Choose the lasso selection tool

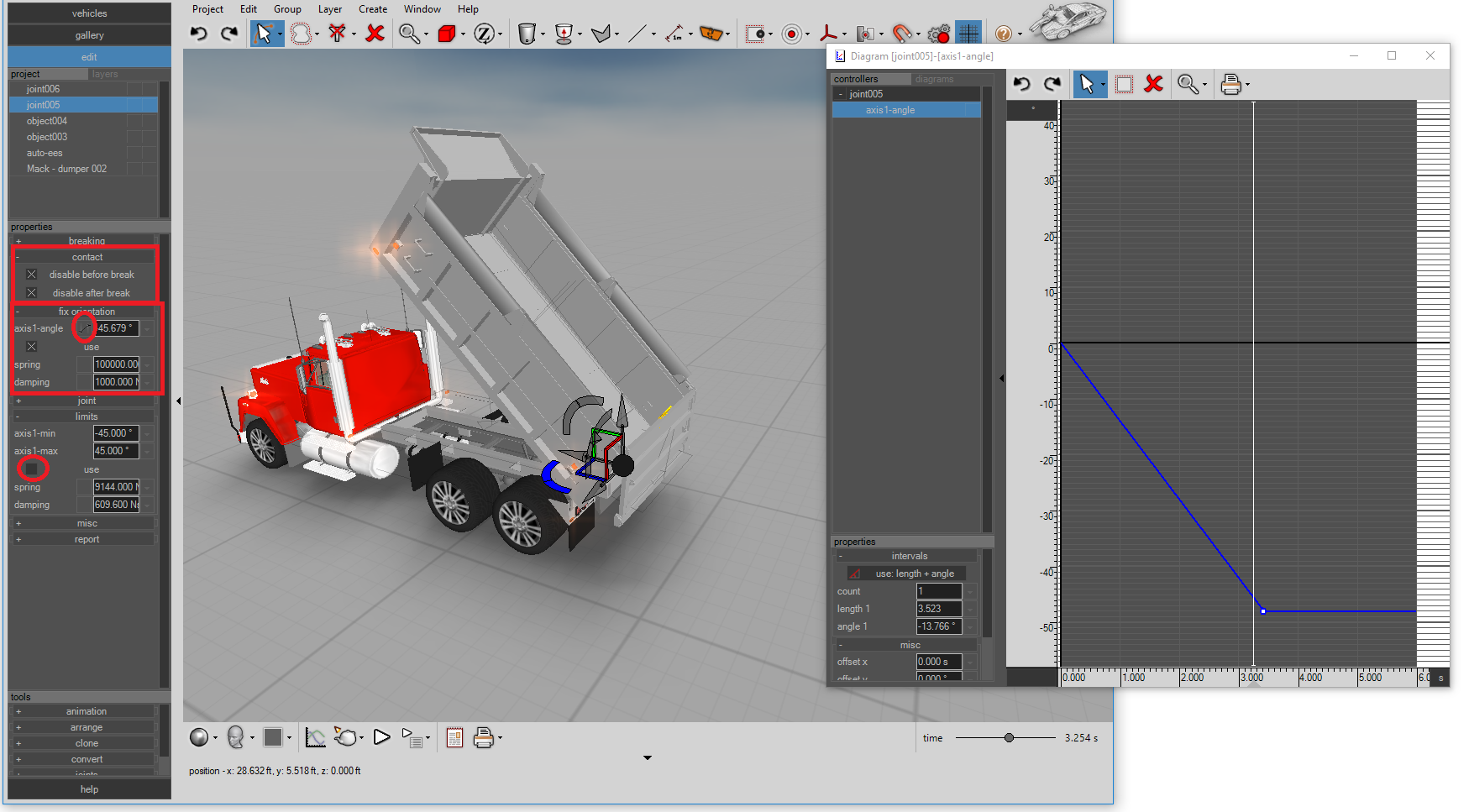point(301,34)
